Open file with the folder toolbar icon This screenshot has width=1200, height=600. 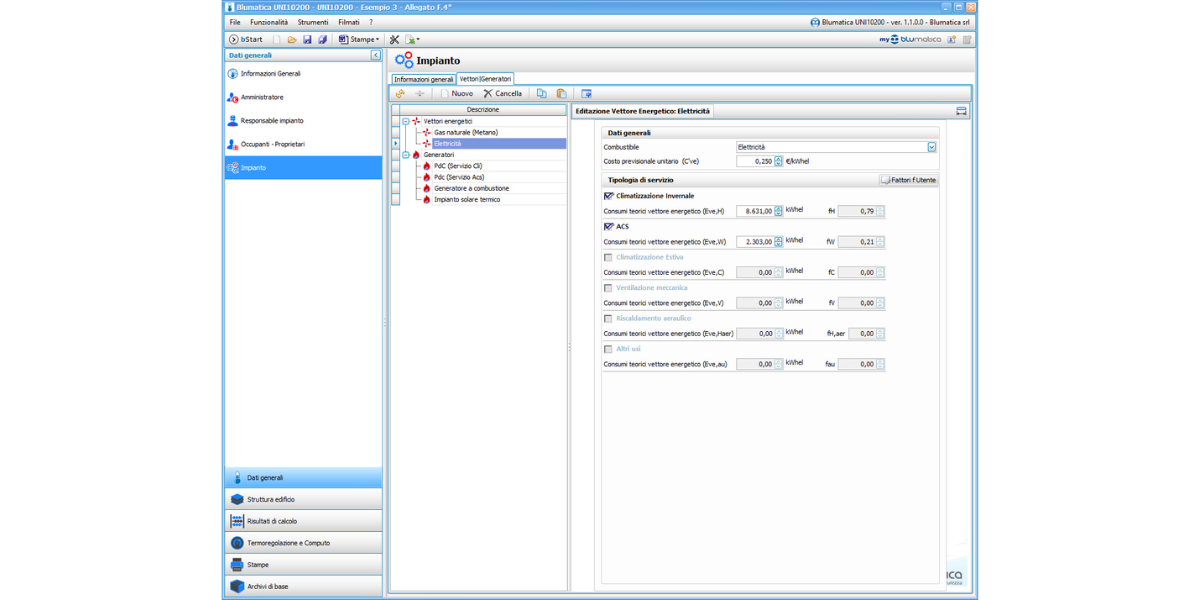click(292, 40)
